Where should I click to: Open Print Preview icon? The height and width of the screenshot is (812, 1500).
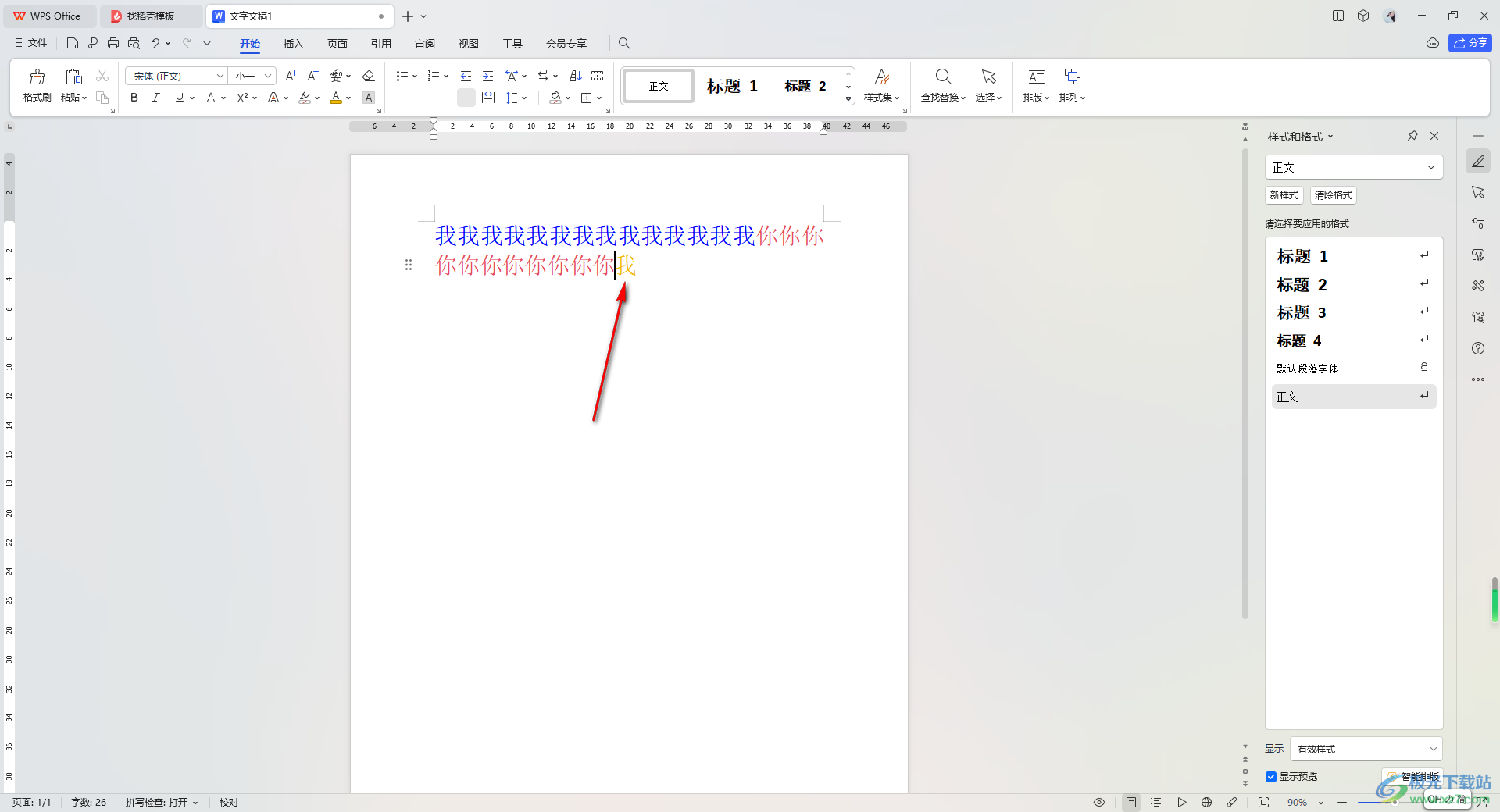coord(134,44)
